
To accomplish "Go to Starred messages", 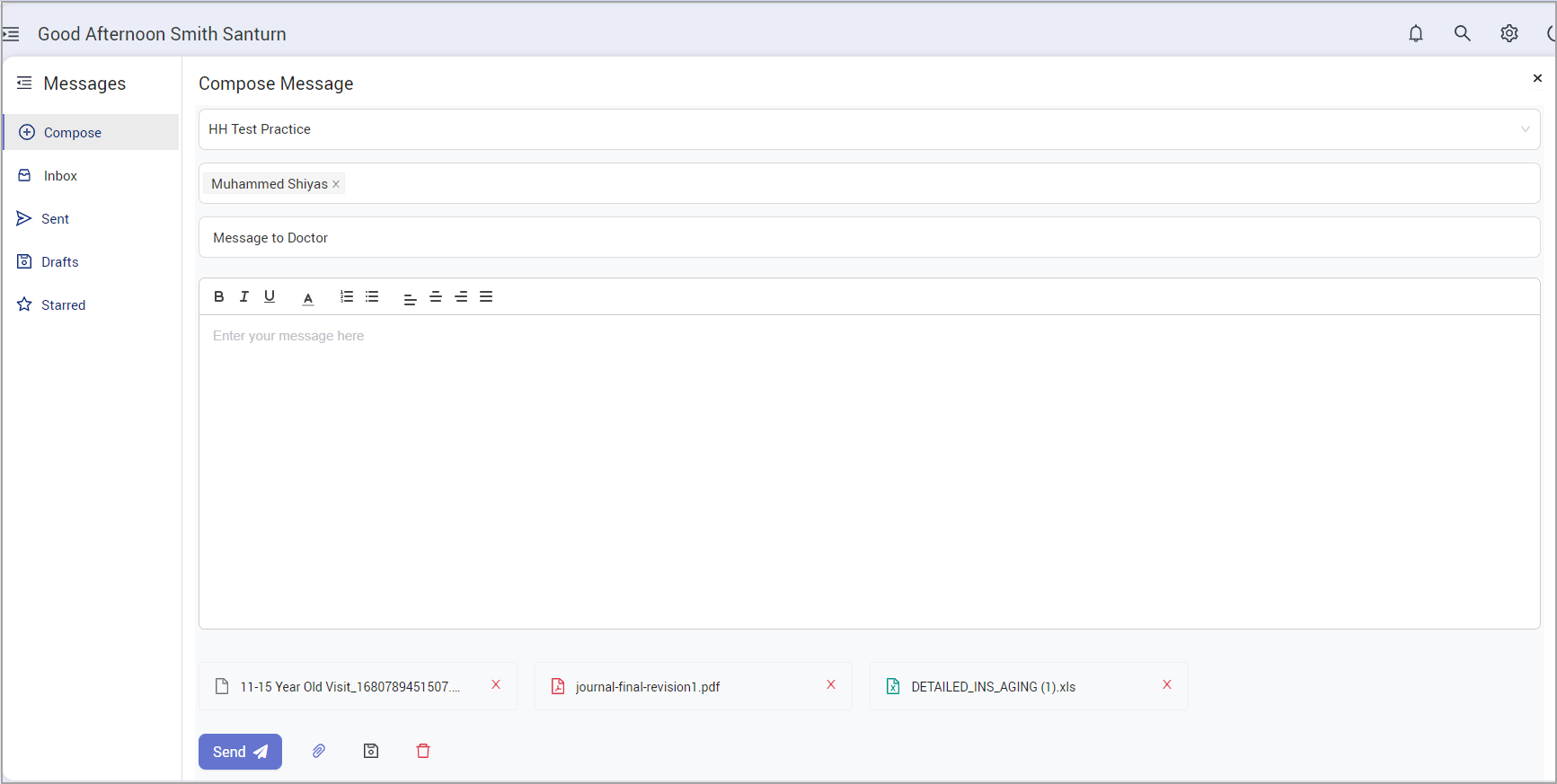I will click(x=63, y=305).
